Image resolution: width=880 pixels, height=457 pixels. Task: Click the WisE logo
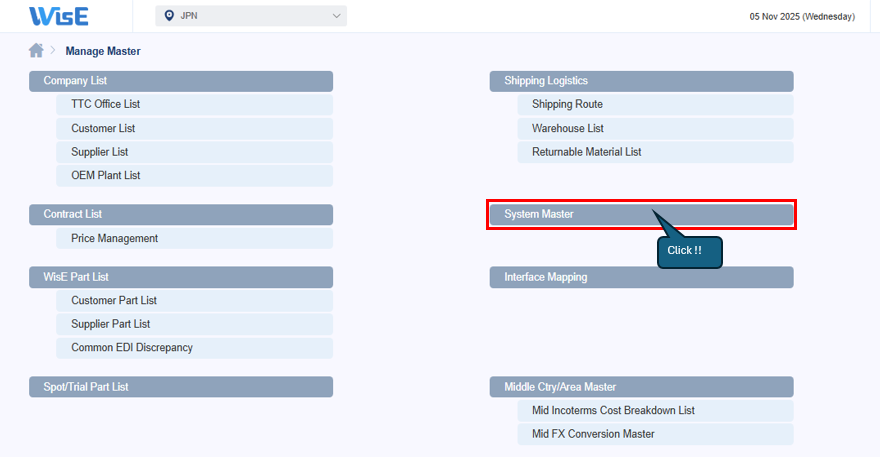click(x=59, y=16)
